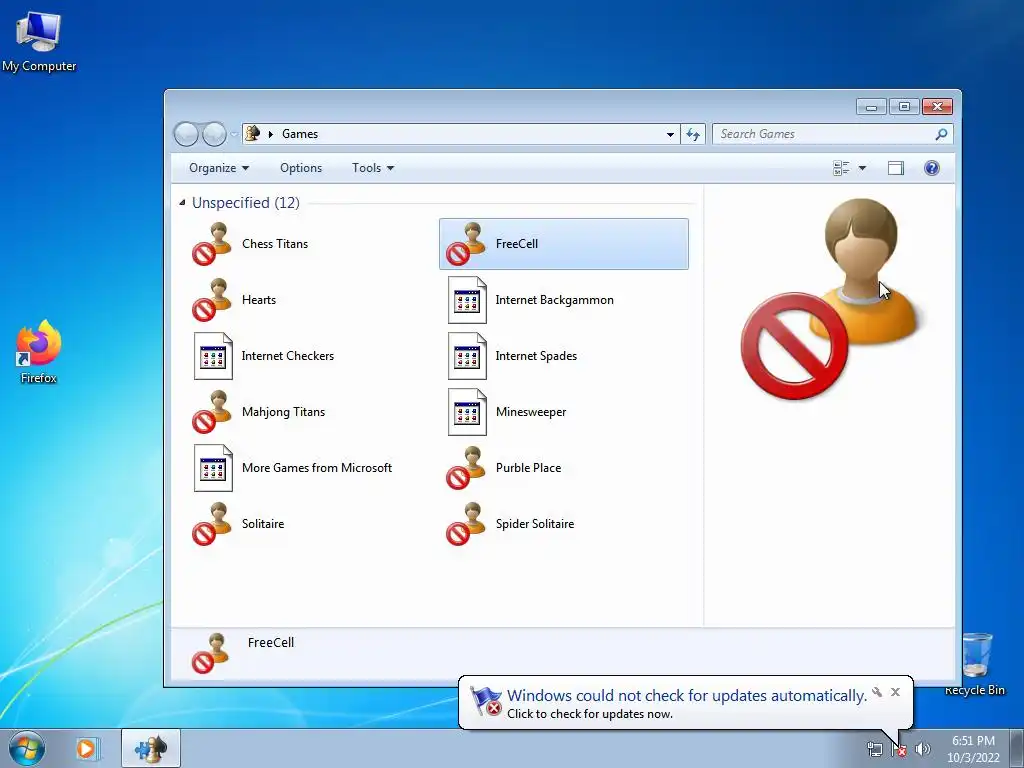This screenshot has height=768, width=1024.
Task: Click the Forward navigation button
Action: tap(214, 134)
